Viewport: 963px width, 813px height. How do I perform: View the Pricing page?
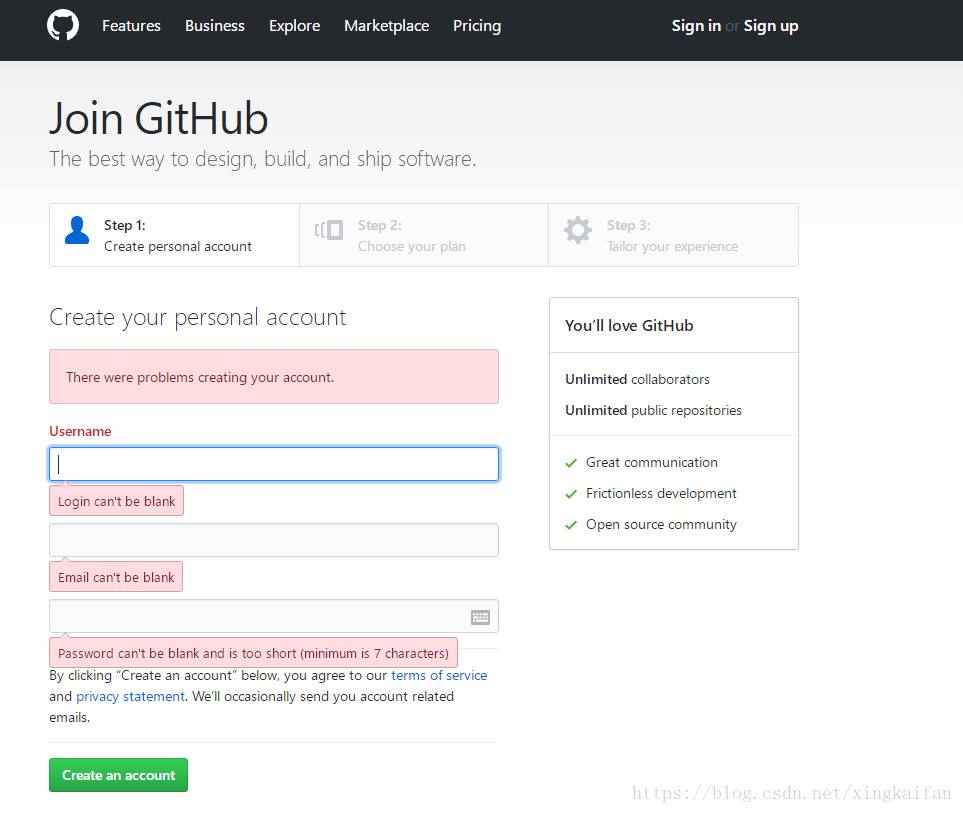click(477, 26)
